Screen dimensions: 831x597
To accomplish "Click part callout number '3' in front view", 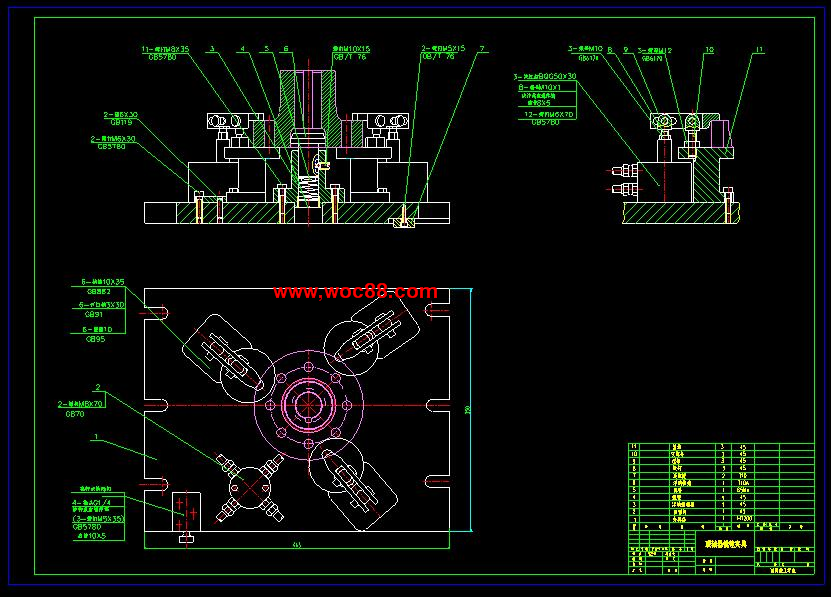I will pyautogui.click(x=212, y=49).
